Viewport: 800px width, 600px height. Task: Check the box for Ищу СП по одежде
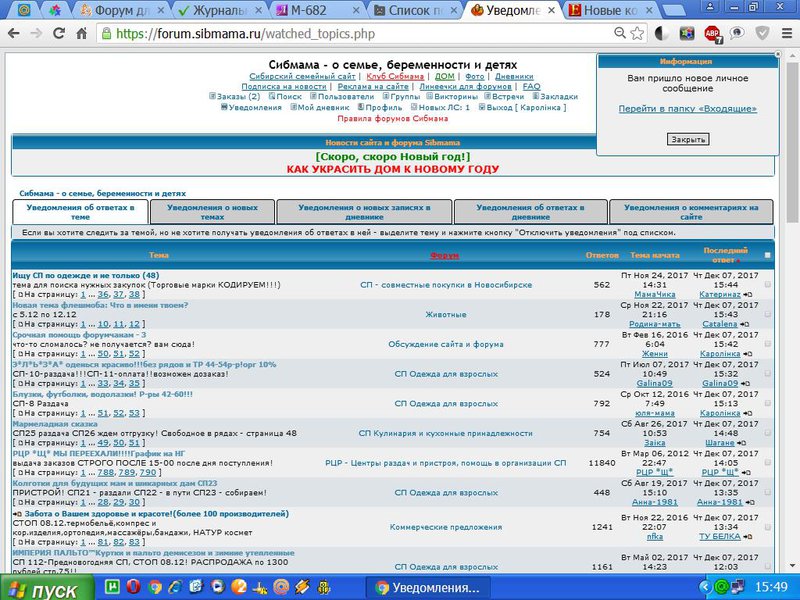[x=767, y=285]
